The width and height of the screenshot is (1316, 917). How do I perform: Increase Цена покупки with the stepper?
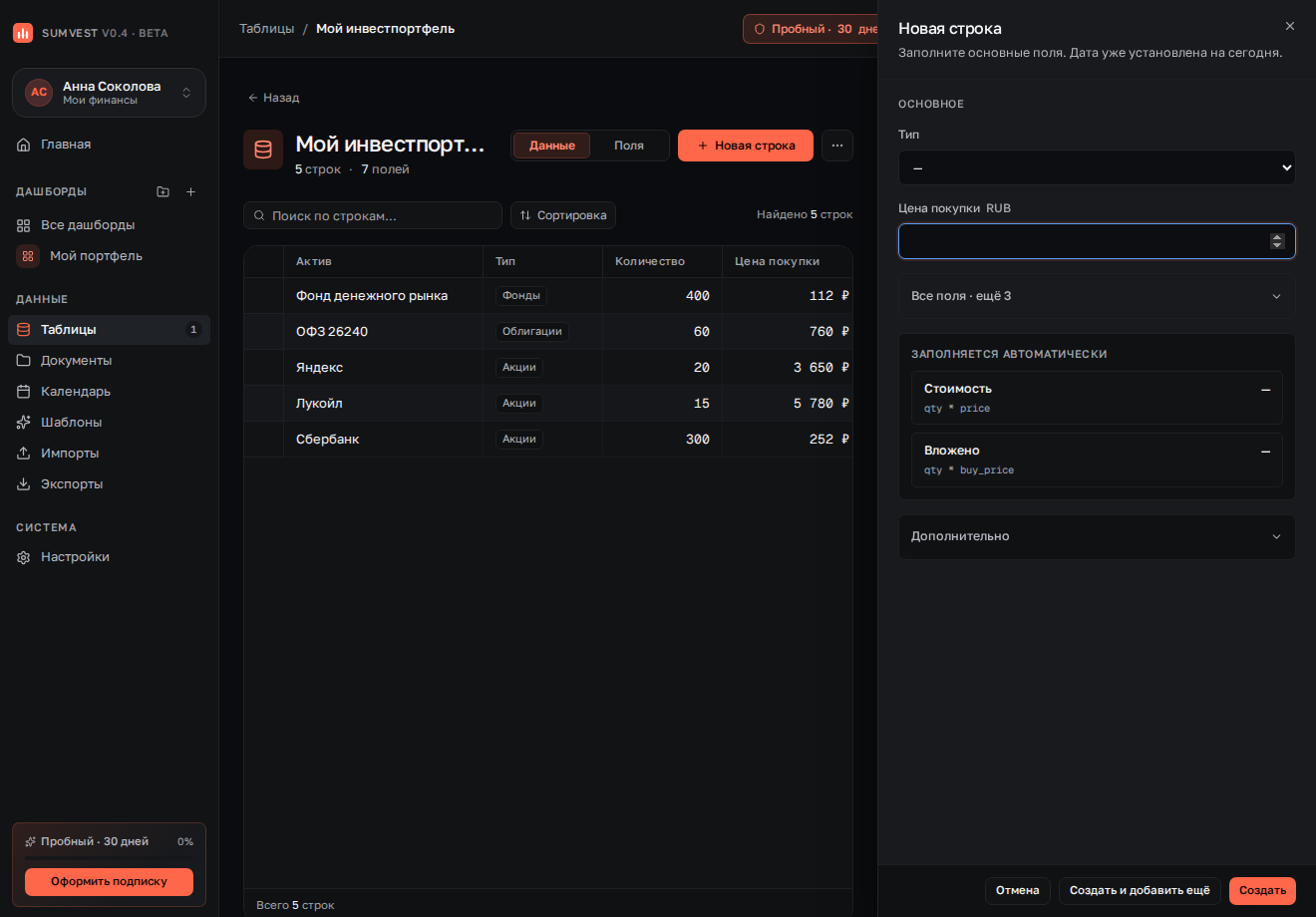(x=1277, y=237)
